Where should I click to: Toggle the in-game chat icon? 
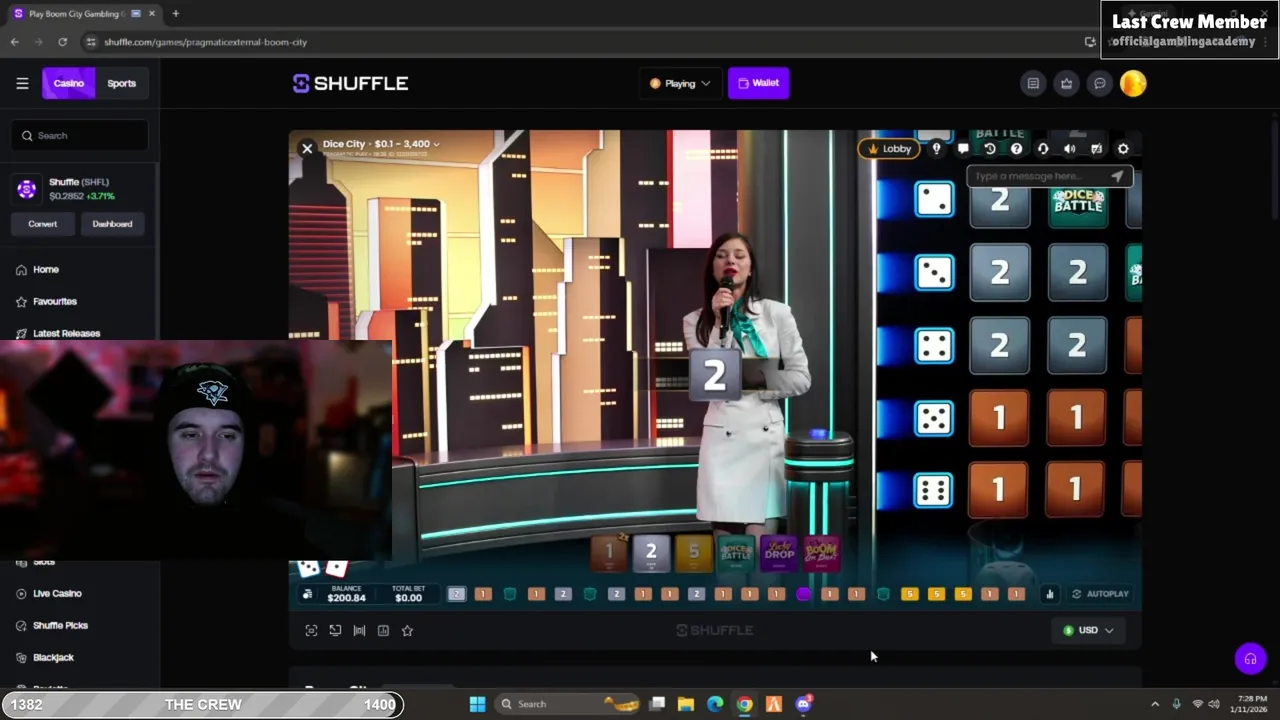963,148
